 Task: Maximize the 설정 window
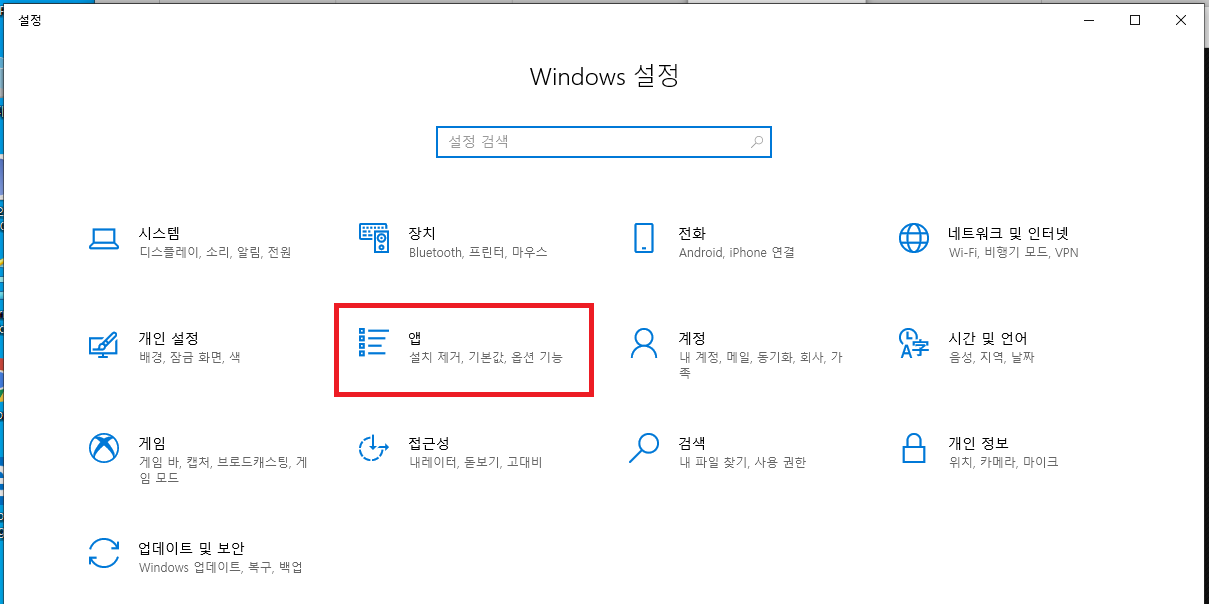[1135, 20]
